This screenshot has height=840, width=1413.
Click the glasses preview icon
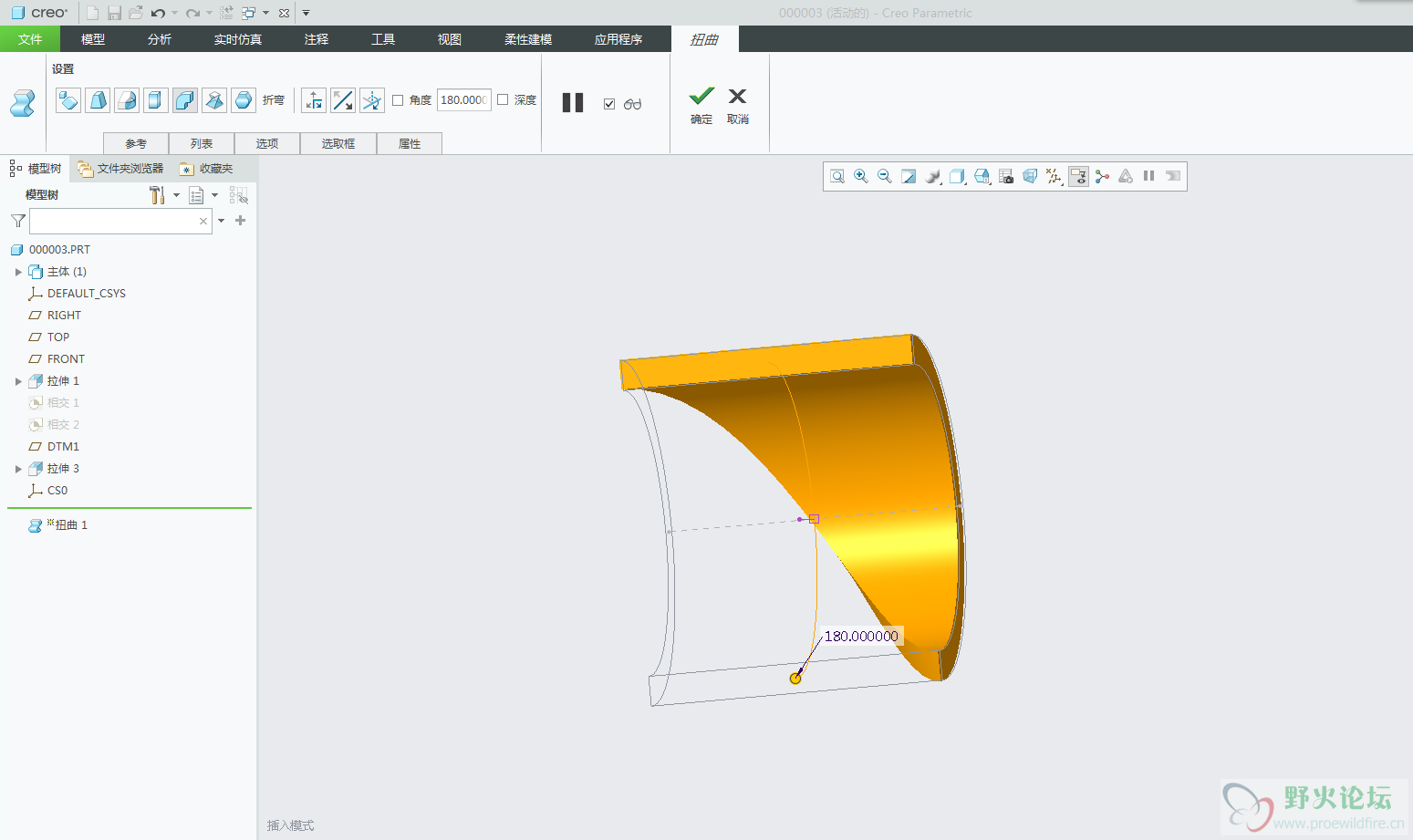pos(632,104)
